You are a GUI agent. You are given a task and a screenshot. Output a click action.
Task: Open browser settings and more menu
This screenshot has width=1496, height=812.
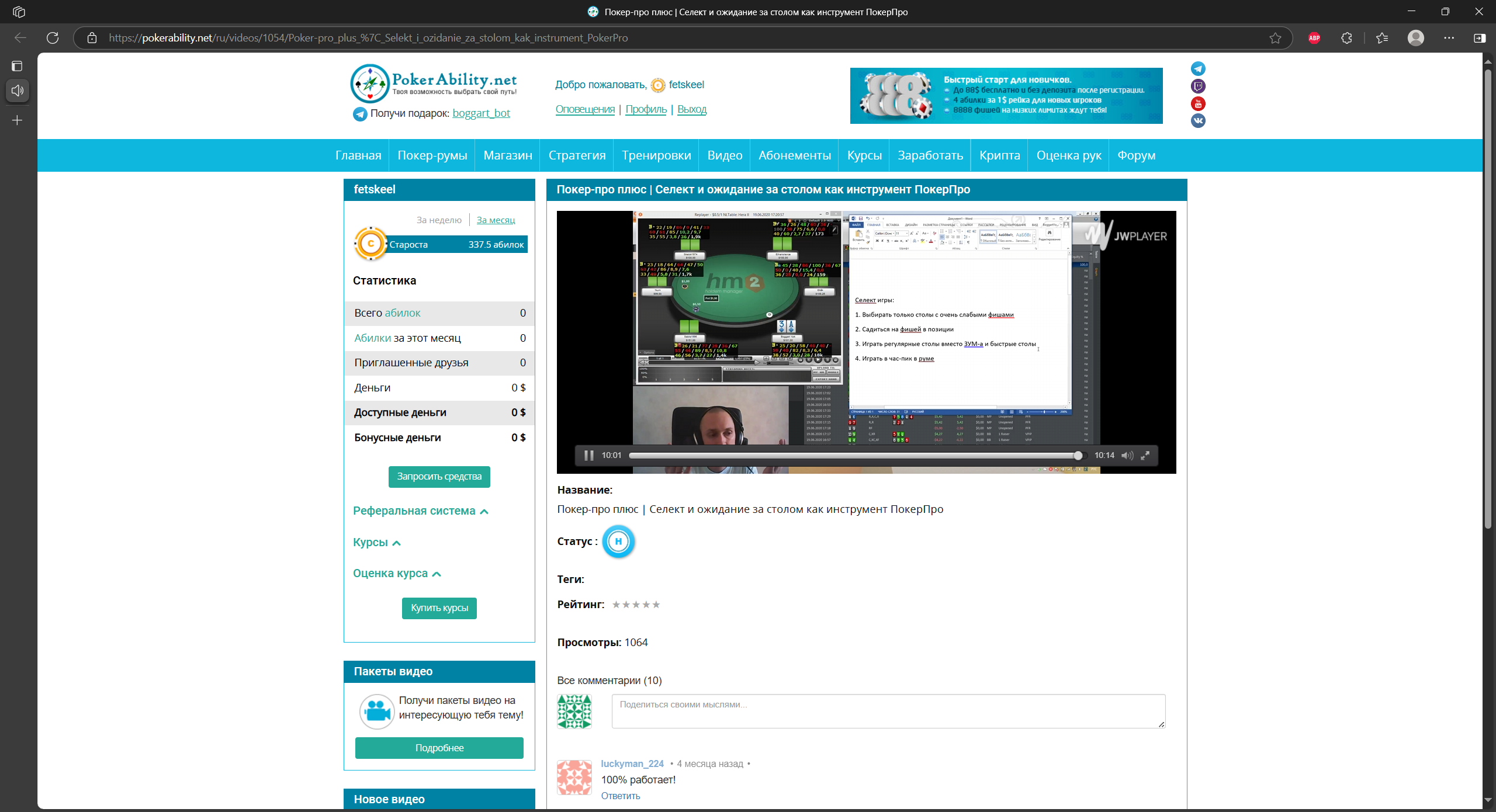pos(1449,38)
